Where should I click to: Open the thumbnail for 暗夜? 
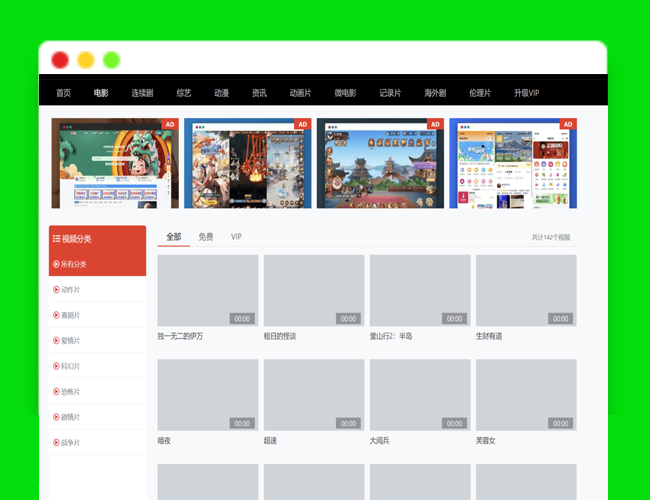click(x=208, y=395)
